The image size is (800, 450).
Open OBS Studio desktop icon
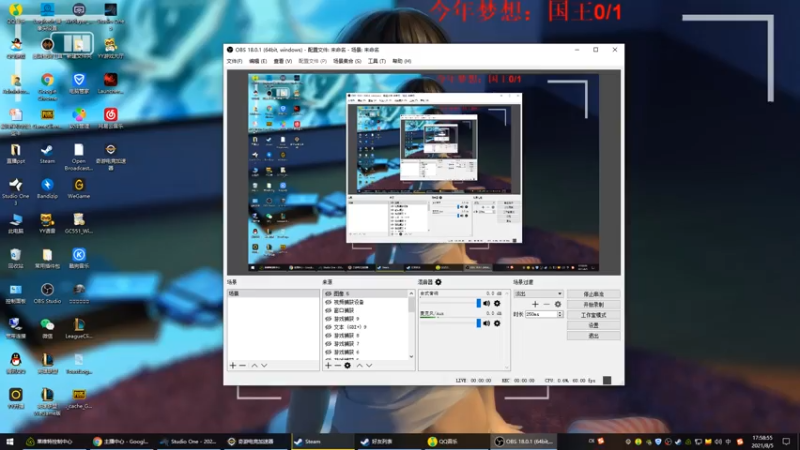(47, 293)
